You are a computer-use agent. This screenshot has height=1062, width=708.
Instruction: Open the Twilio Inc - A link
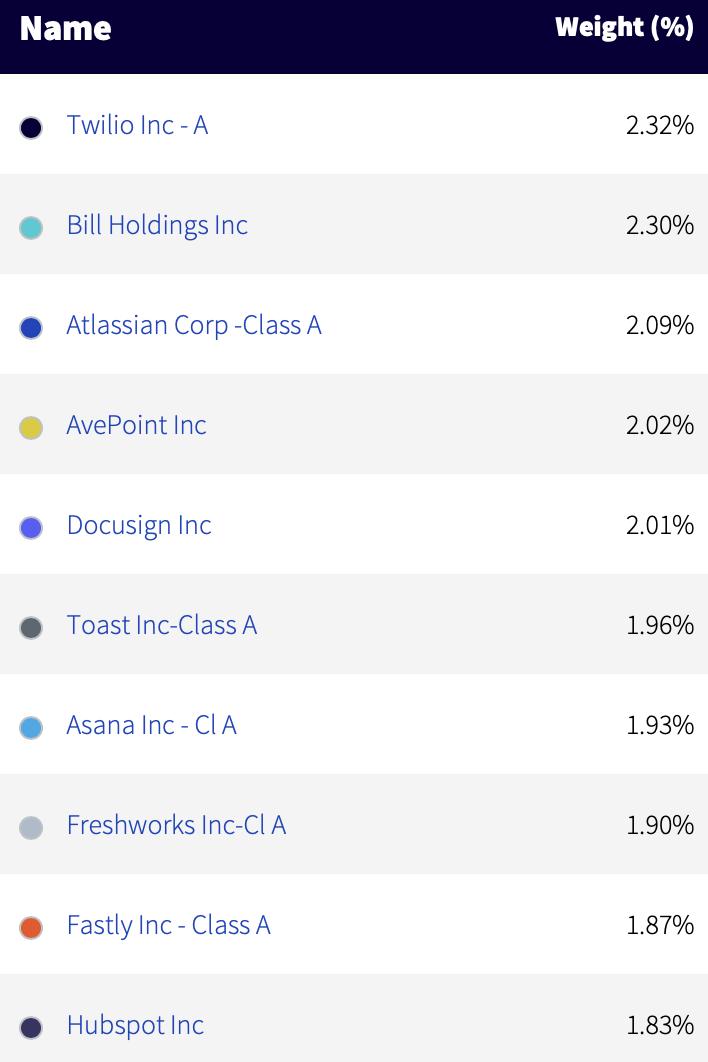[x=137, y=125]
